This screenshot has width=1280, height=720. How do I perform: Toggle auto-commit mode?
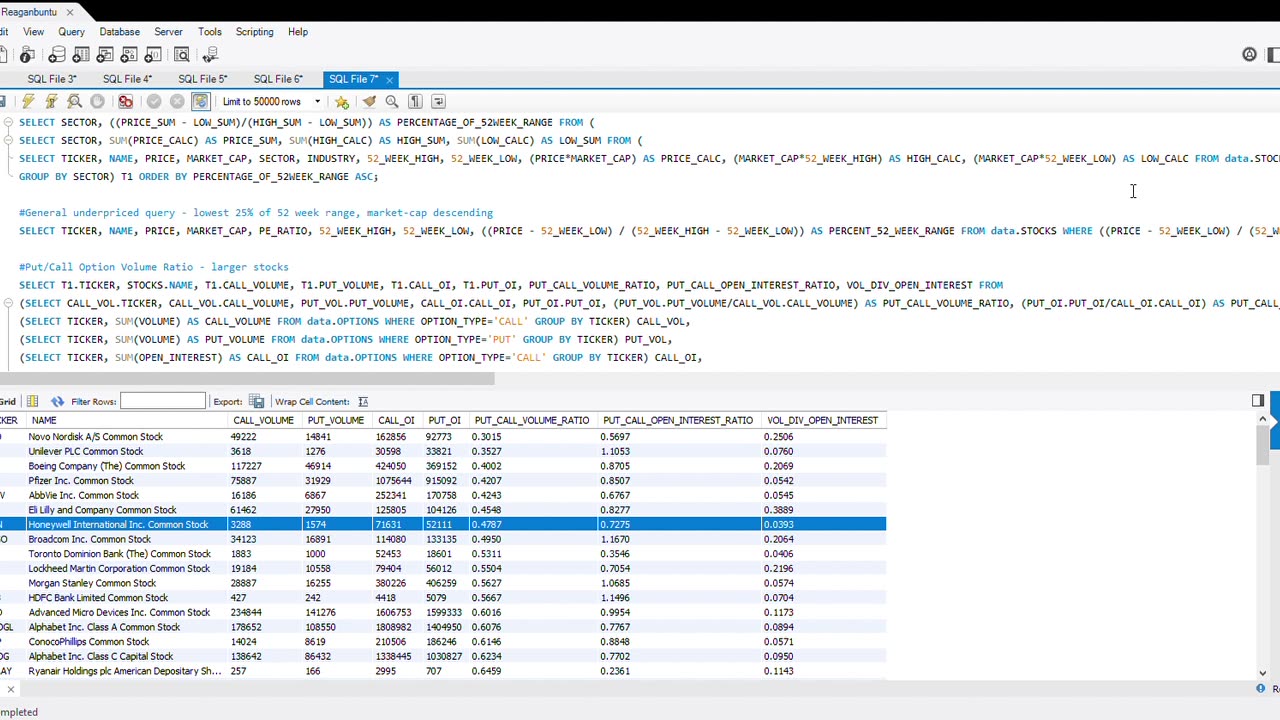(200, 101)
